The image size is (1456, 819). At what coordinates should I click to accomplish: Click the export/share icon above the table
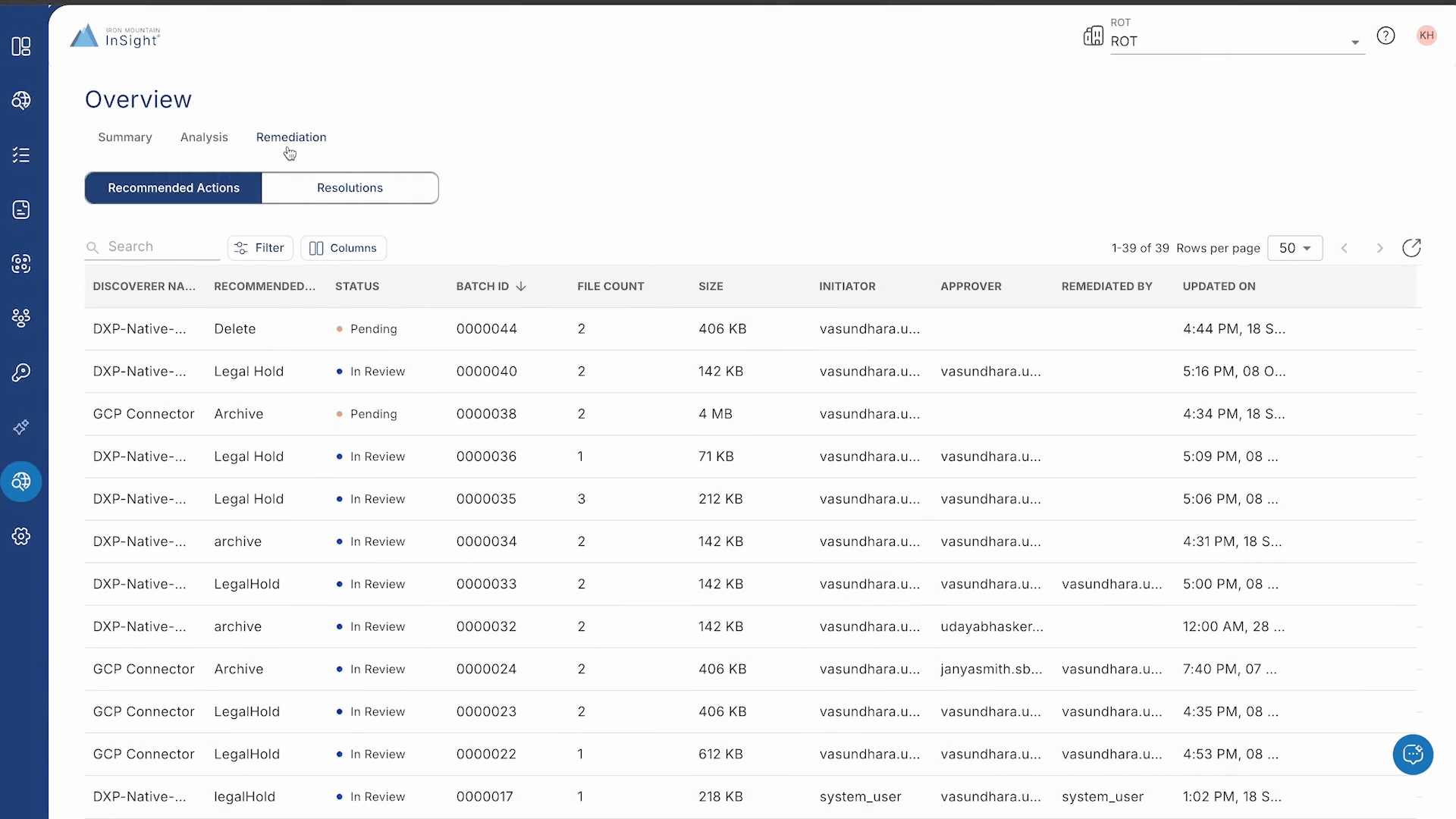[x=1411, y=248]
